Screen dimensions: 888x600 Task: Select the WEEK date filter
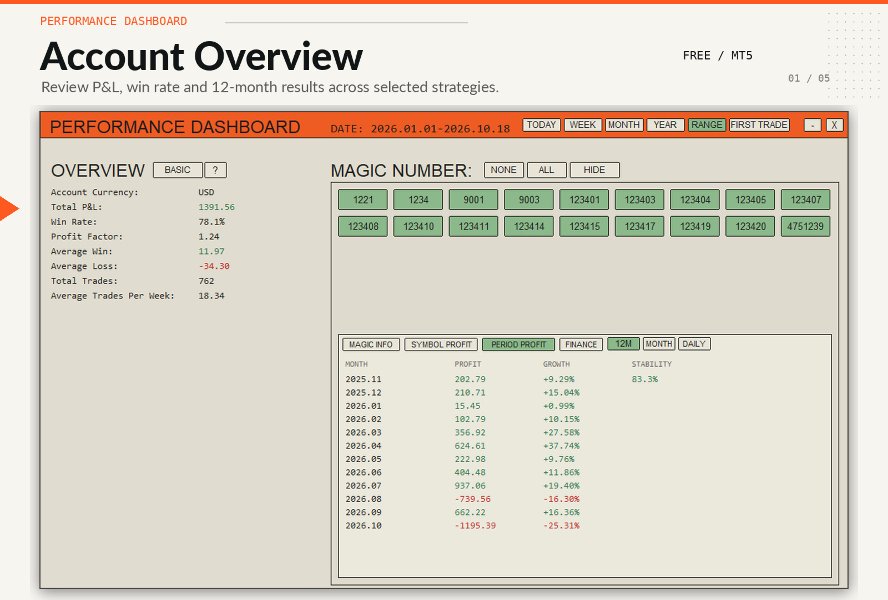[x=582, y=125]
